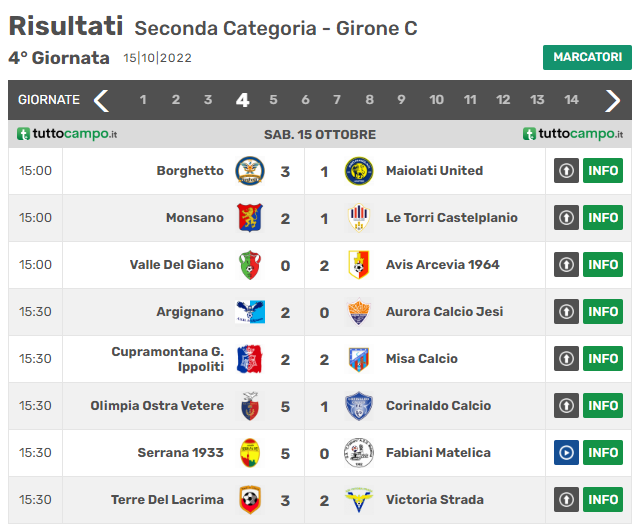
Task: Click the Borghetto team crest
Action: (x=250, y=171)
